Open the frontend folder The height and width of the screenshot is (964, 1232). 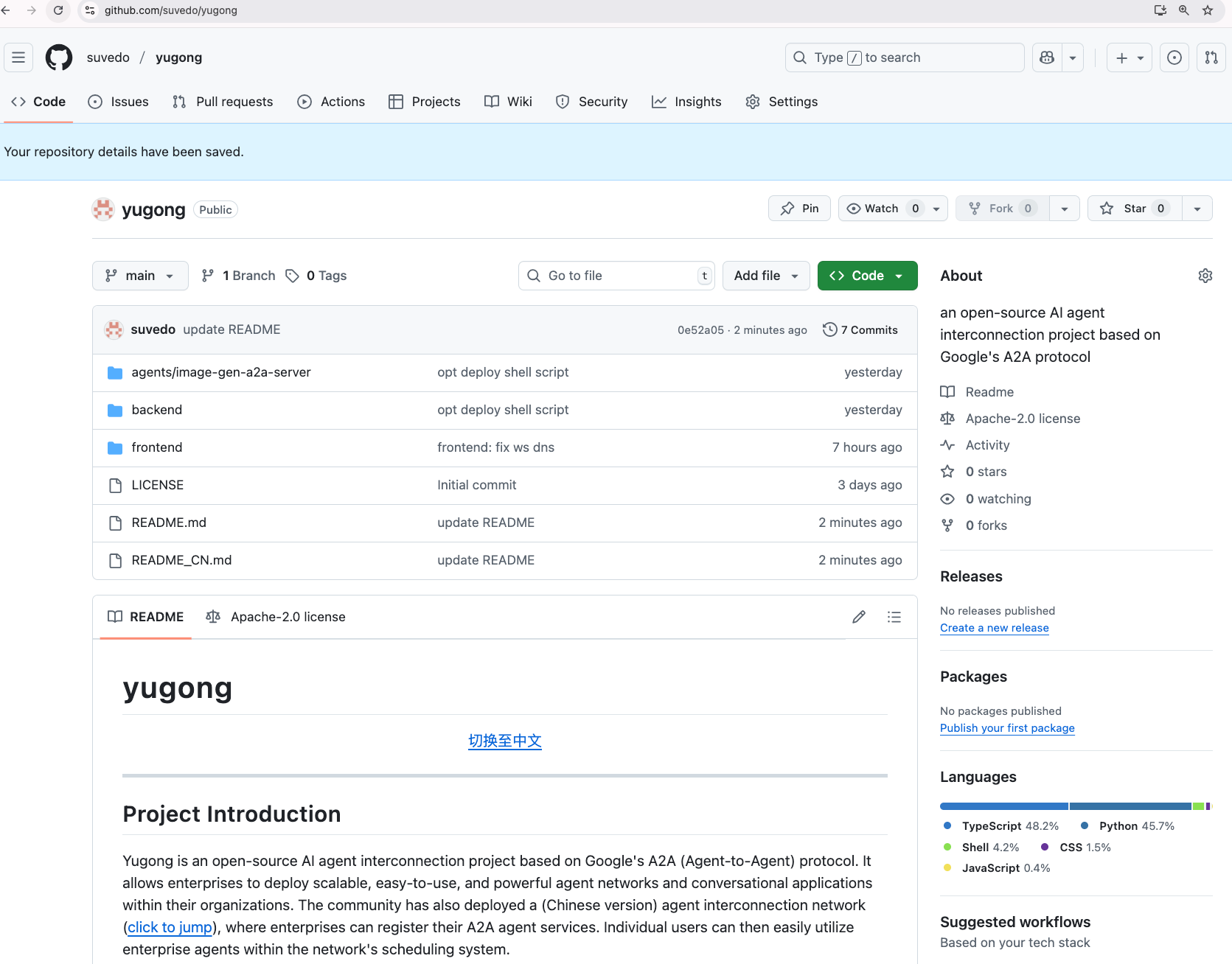(x=157, y=447)
